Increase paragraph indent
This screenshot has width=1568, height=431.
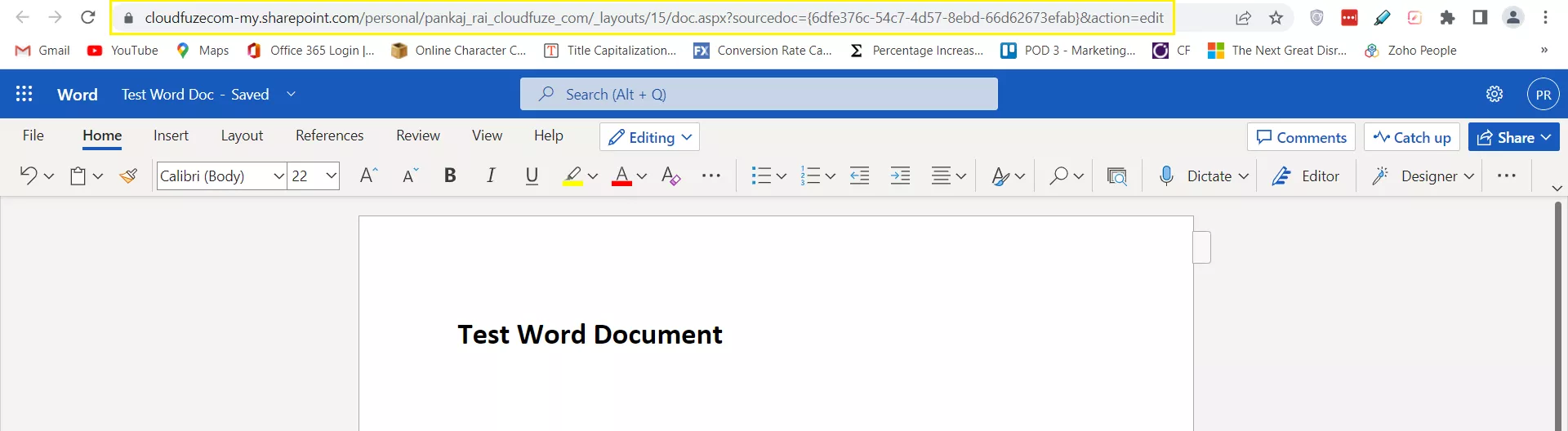tap(900, 176)
